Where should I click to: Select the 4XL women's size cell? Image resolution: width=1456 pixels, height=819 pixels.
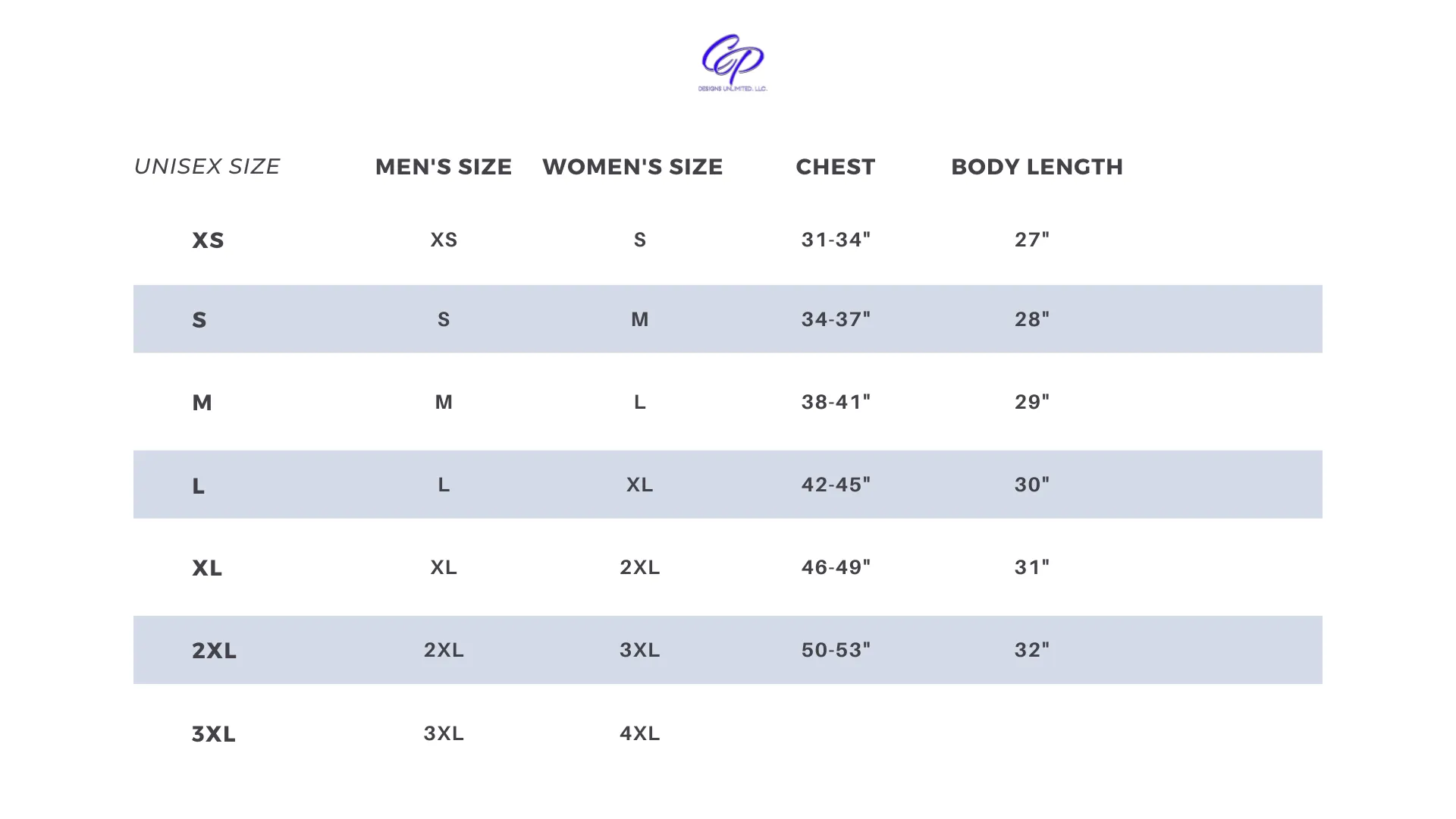pyautogui.click(x=640, y=733)
